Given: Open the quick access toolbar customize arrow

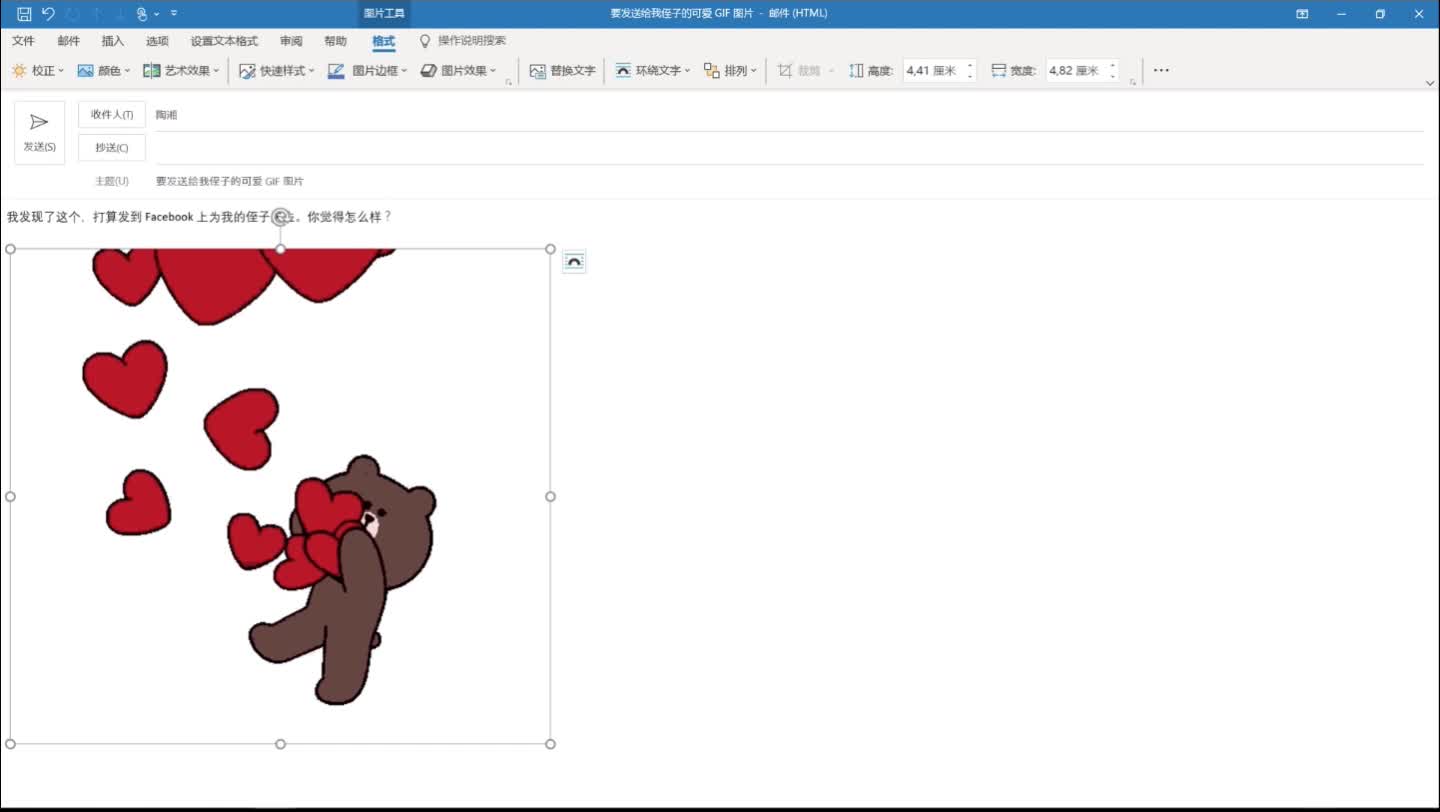Looking at the screenshot, I should pyautogui.click(x=174, y=14).
